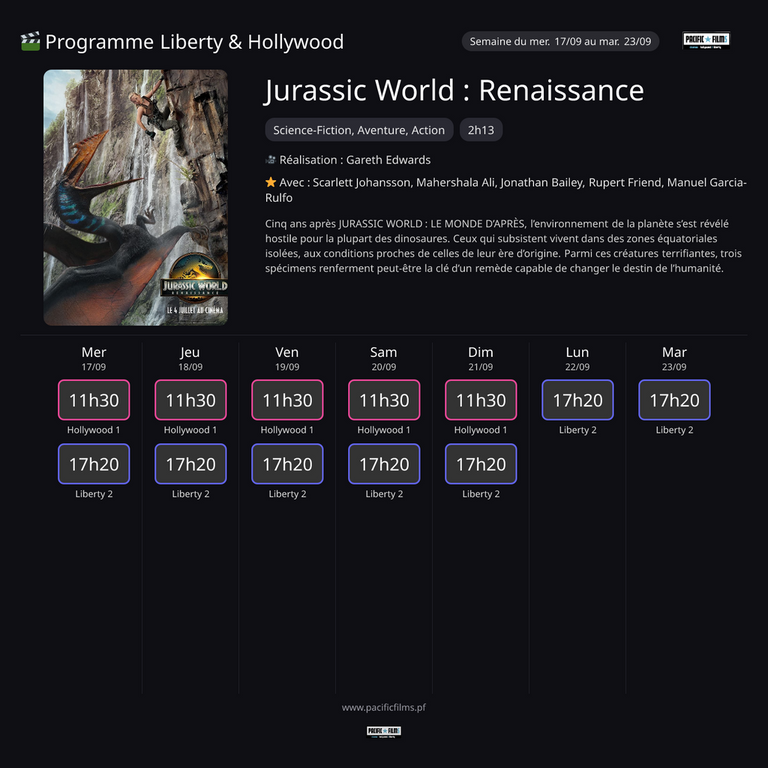Select Saturday 20/09 17h20 Liberty 2 showtime
Viewport: 768px width, 768px height.
point(384,464)
